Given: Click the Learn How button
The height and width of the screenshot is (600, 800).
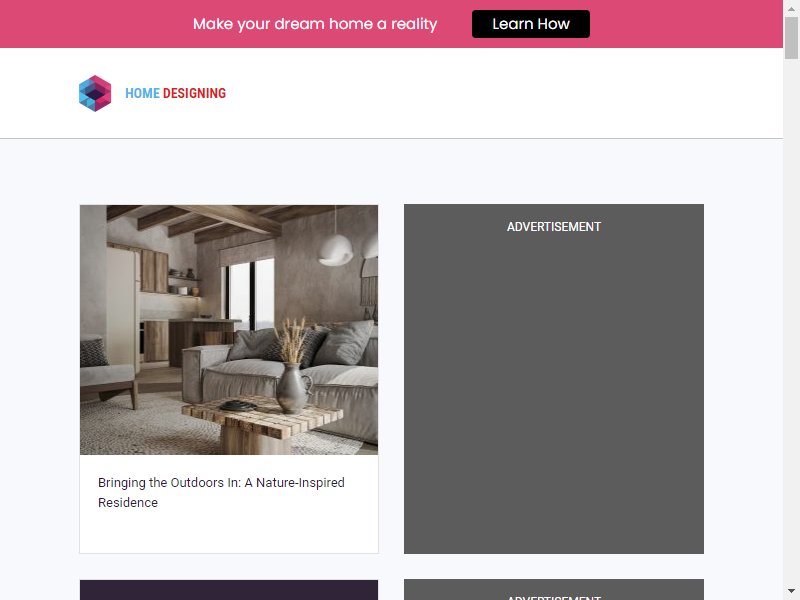Looking at the screenshot, I should click(x=531, y=24).
